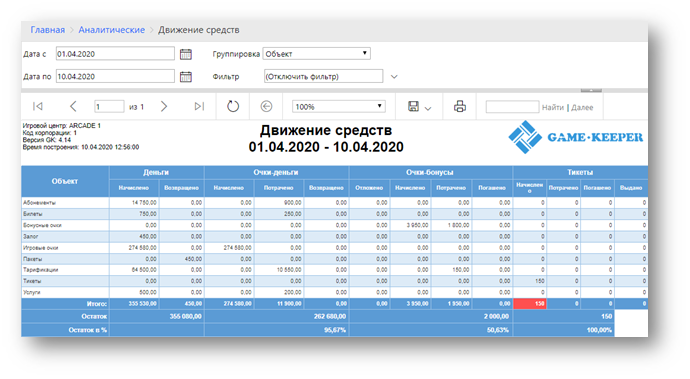Screen dimensions: 690x379
Task: Select the 'Тарификации' row label
Action: (x=40, y=270)
